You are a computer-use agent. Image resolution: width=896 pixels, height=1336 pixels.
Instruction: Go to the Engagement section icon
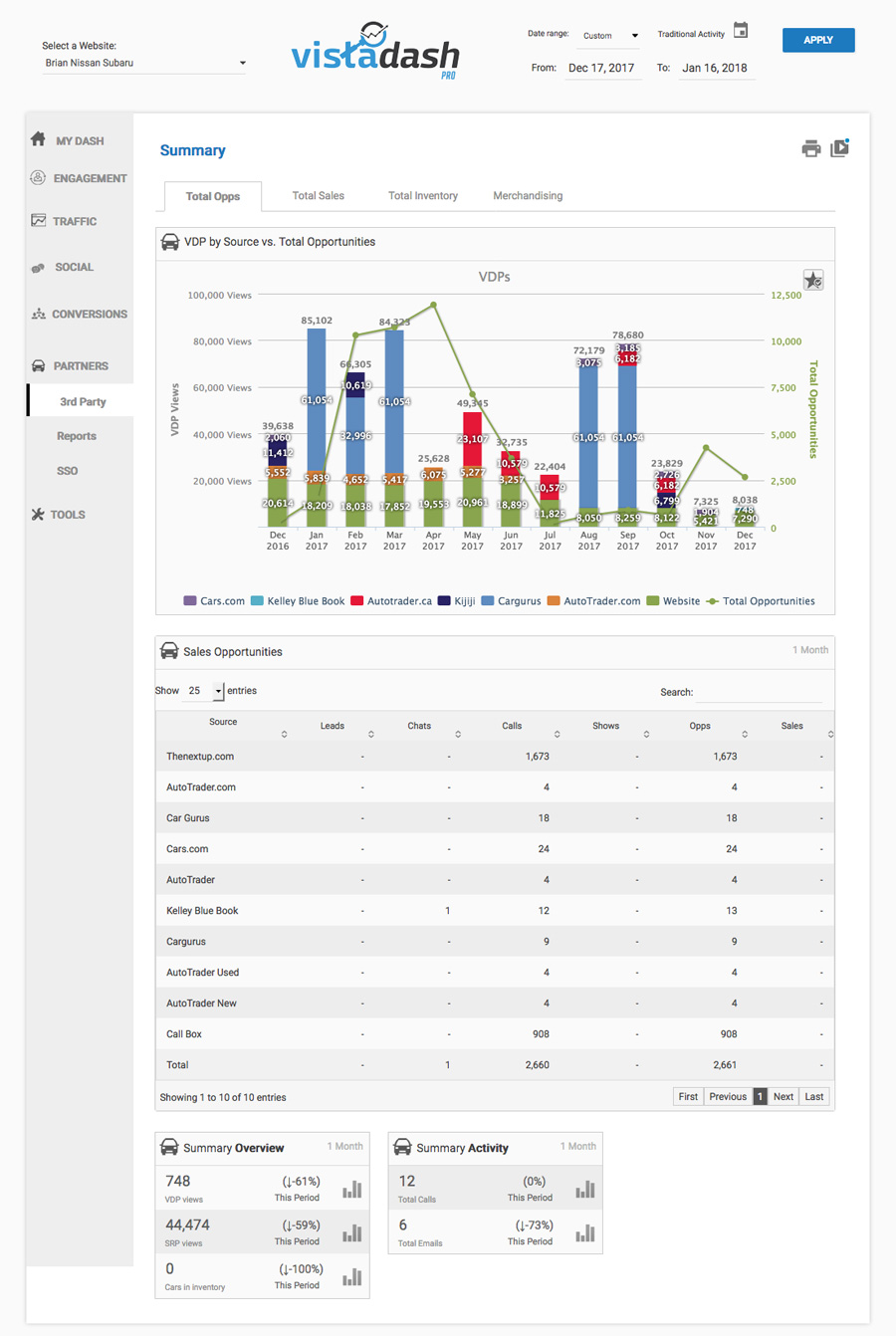point(38,177)
